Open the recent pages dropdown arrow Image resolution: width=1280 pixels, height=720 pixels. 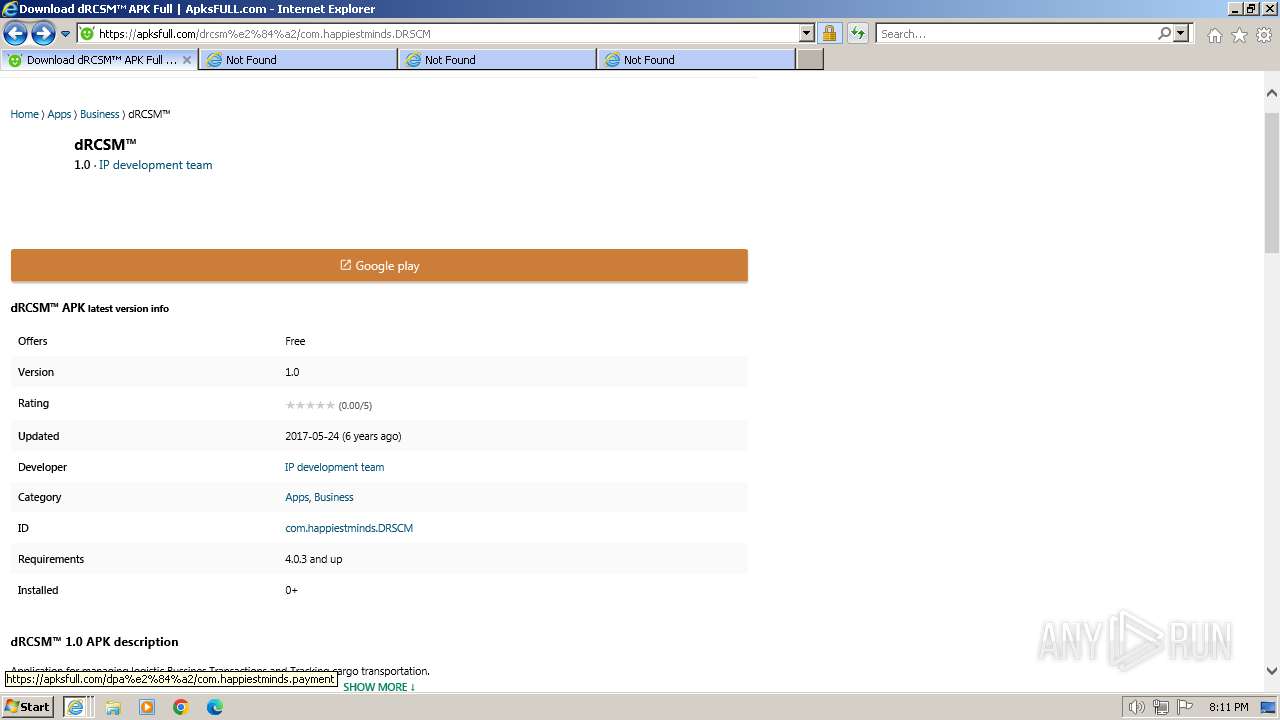[66, 34]
